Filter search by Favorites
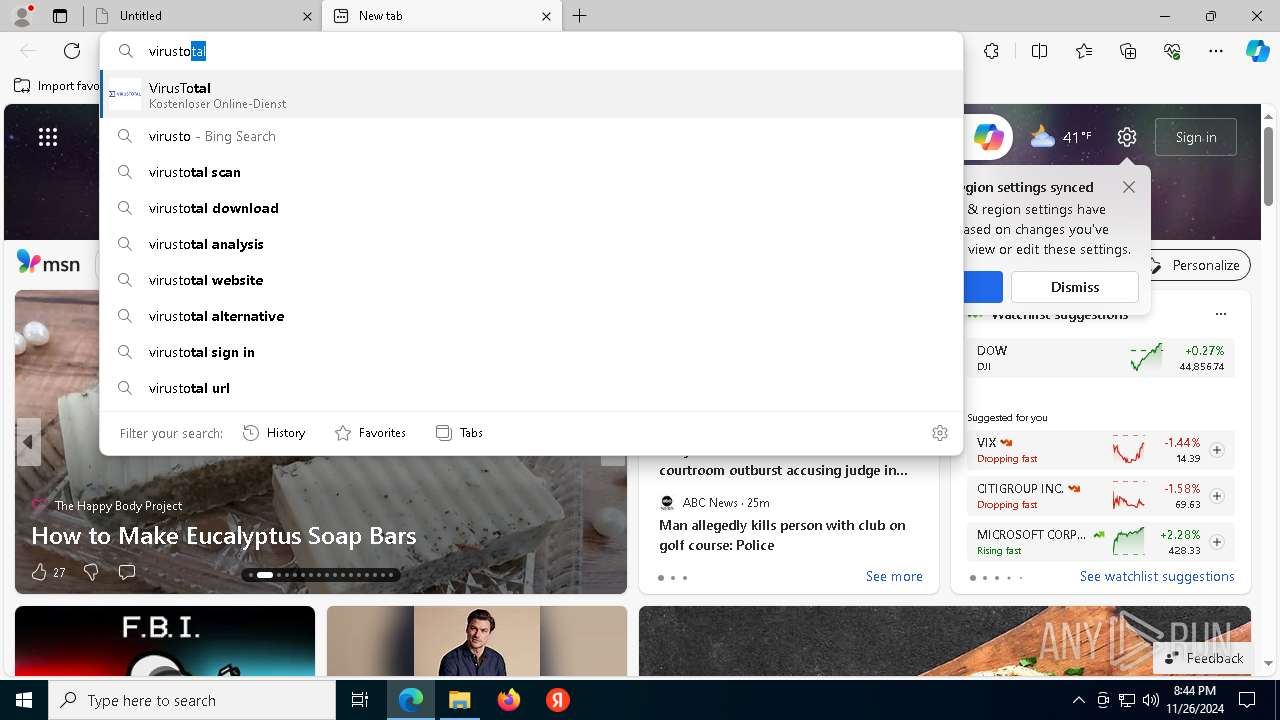This screenshot has width=1280, height=720. (x=370, y=433)
